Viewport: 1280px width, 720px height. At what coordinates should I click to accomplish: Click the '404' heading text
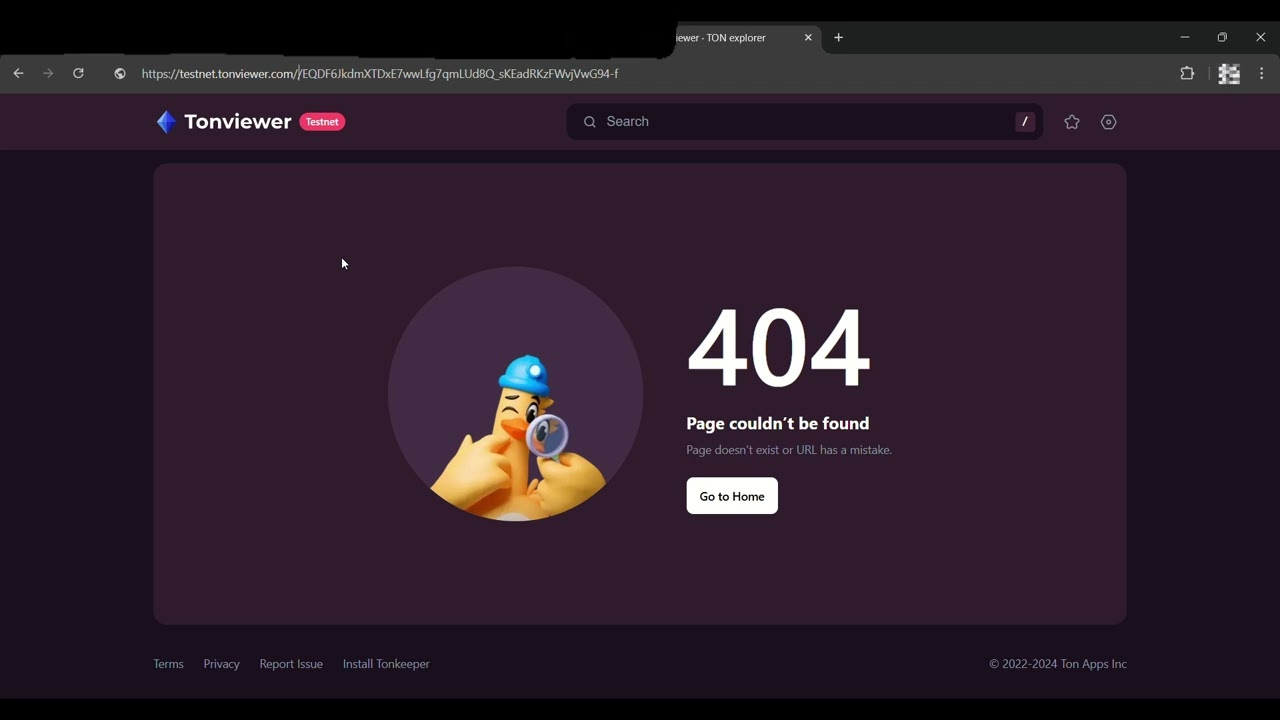779,348
